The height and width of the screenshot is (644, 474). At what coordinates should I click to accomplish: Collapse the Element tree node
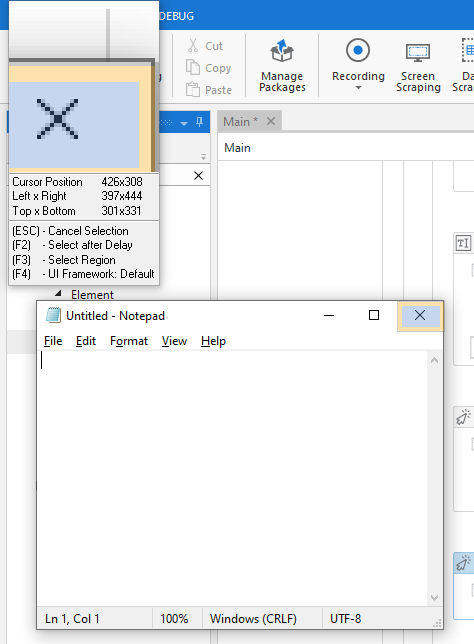coord(58,294)
